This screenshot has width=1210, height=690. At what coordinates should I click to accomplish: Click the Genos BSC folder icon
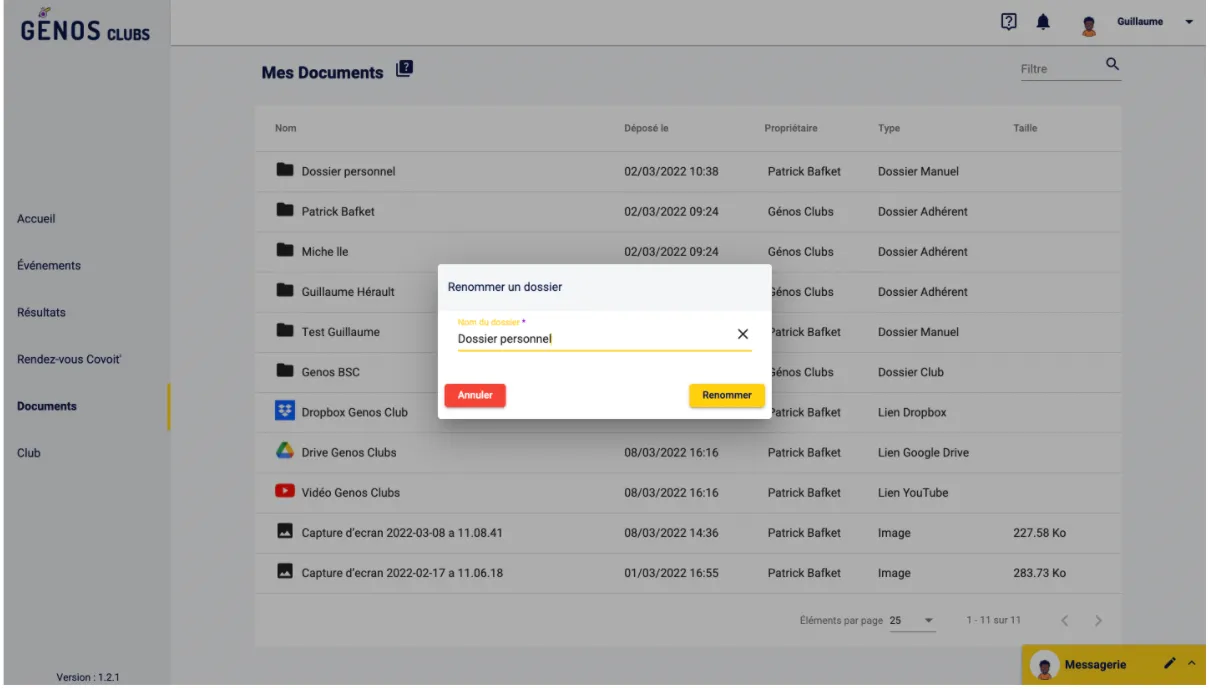coord(286,372)
